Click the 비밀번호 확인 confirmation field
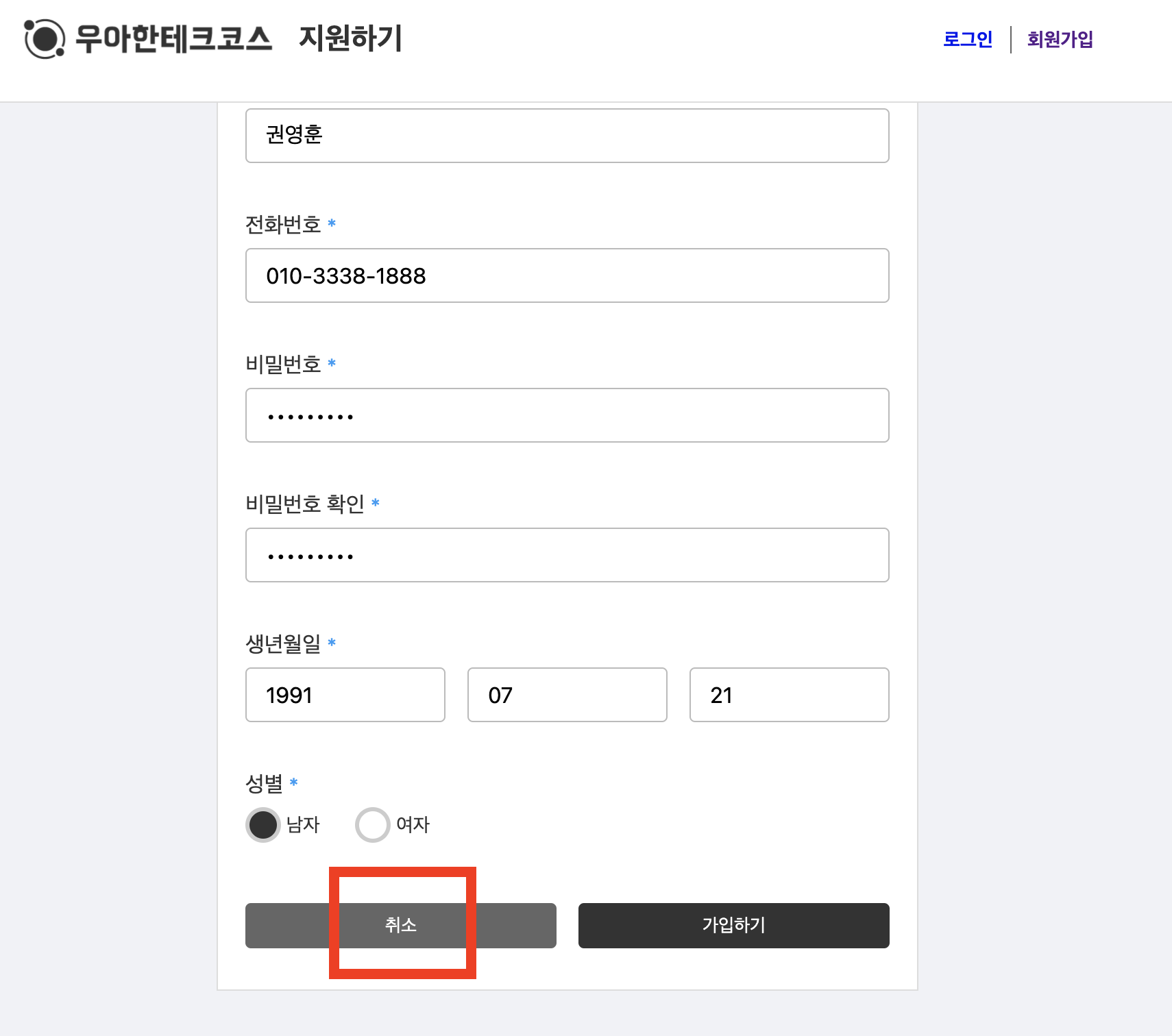The height and width of the screenshot is (1036, 1172). 567,555
